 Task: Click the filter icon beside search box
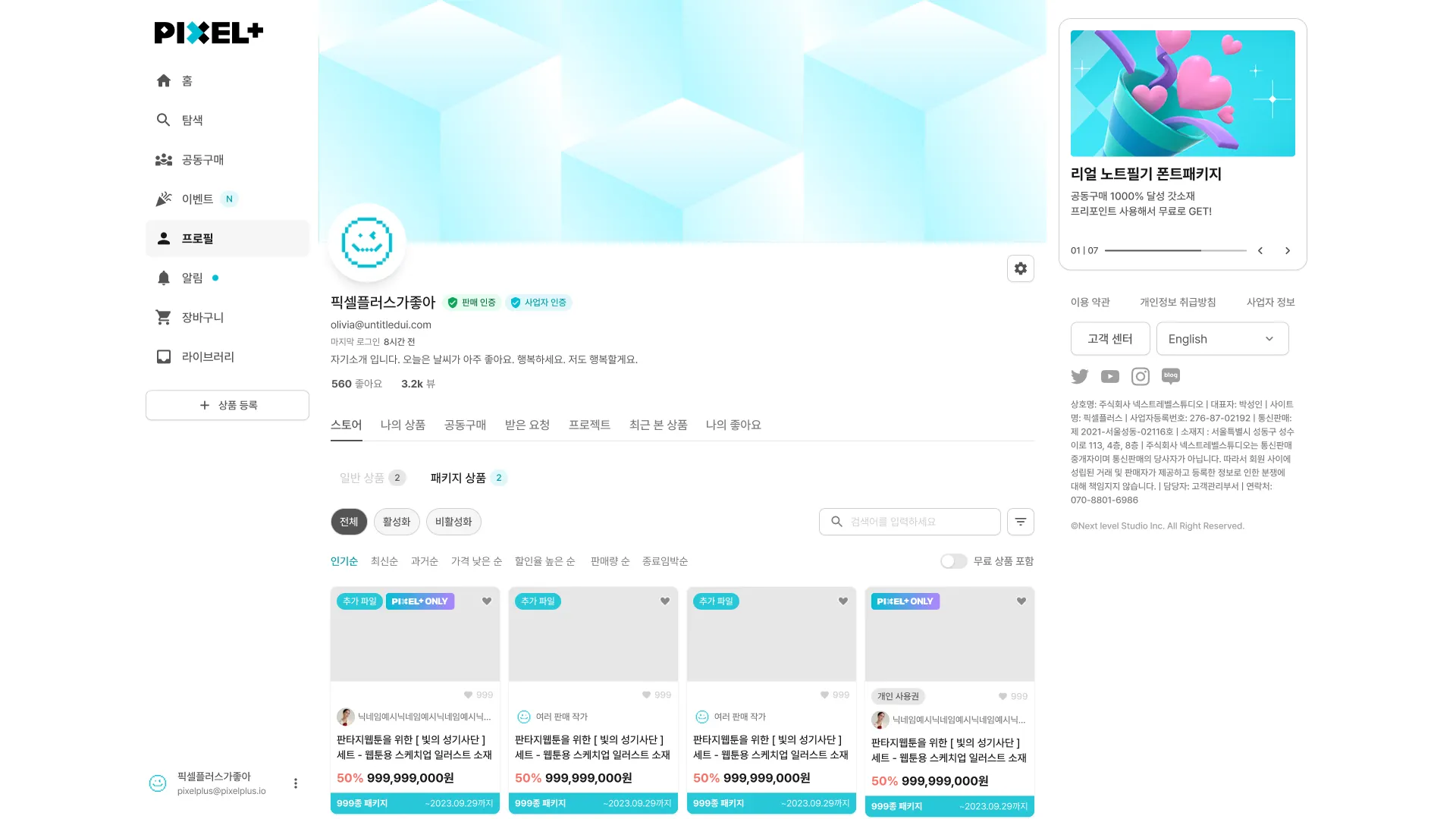pyautogui.click(x=1021, y=522)
